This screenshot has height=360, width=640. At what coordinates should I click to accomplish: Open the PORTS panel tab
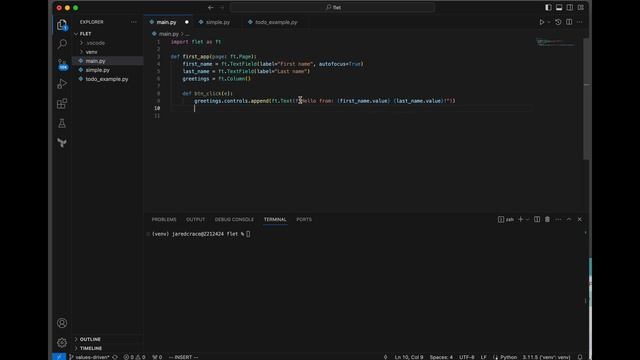point(304,220)
